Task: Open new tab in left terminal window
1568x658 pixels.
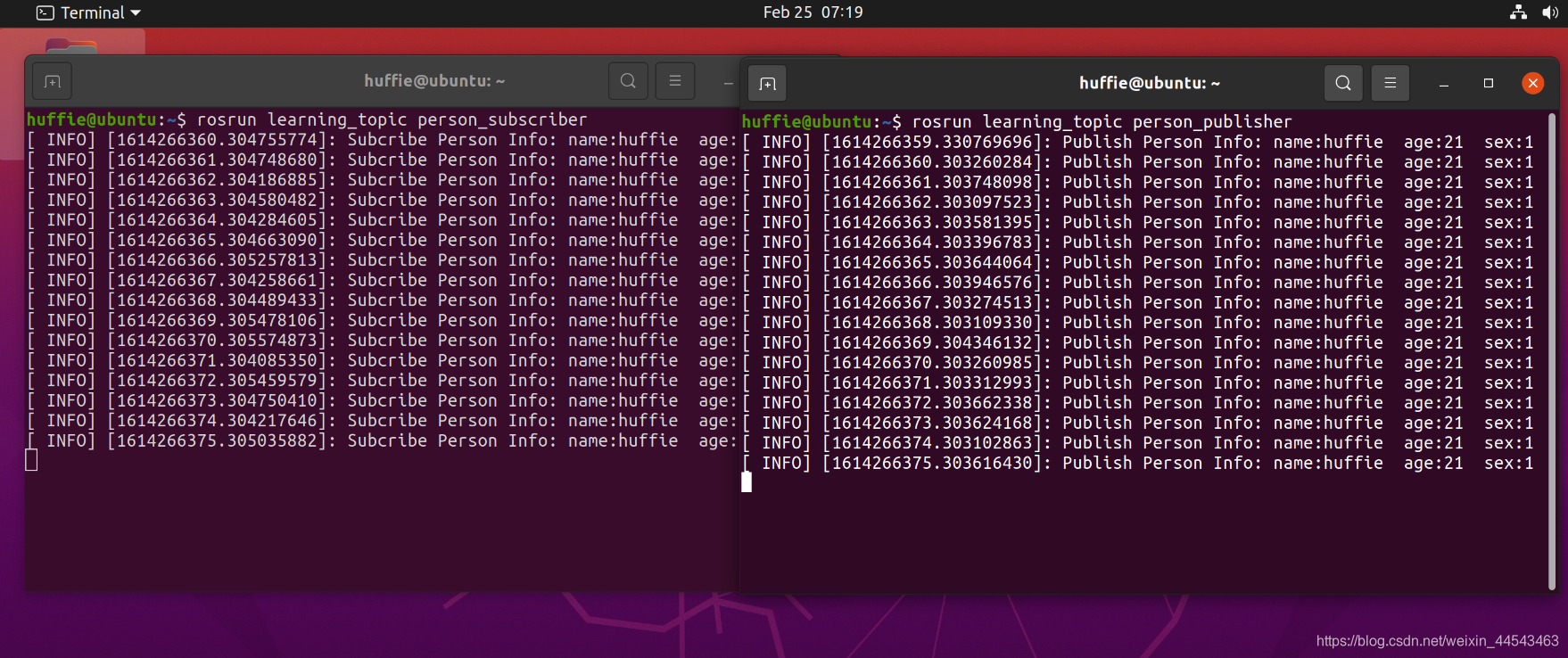Action: coord(53,82)
